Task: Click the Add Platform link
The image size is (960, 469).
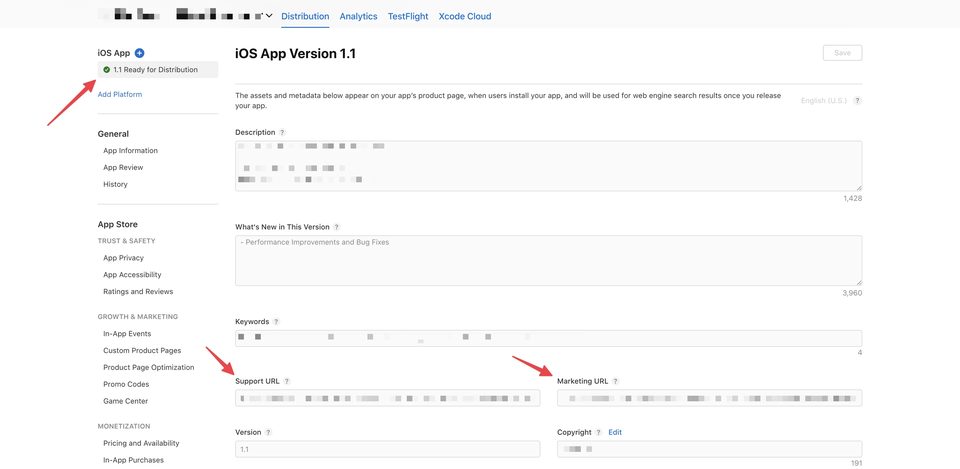Action: pyautogui.click(x=120, y=94)
